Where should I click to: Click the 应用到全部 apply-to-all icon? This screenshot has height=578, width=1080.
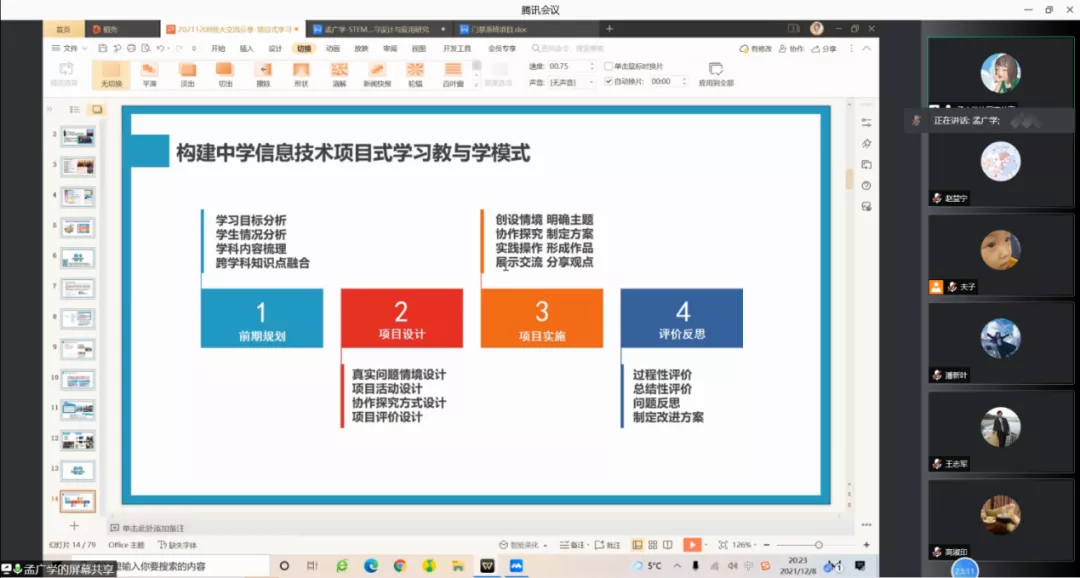click(x=716, y=69)
